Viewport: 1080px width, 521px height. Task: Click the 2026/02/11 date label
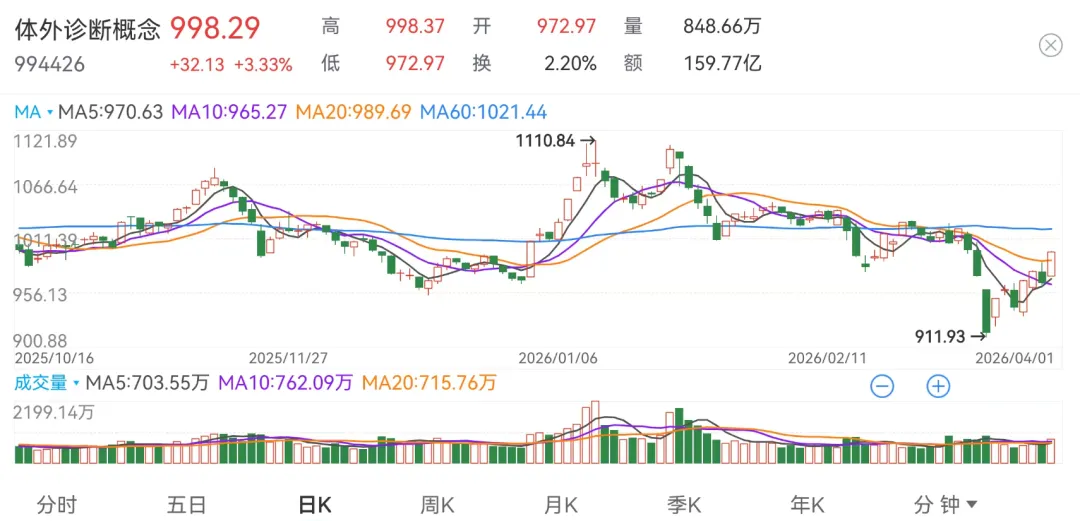click(826, 358)
